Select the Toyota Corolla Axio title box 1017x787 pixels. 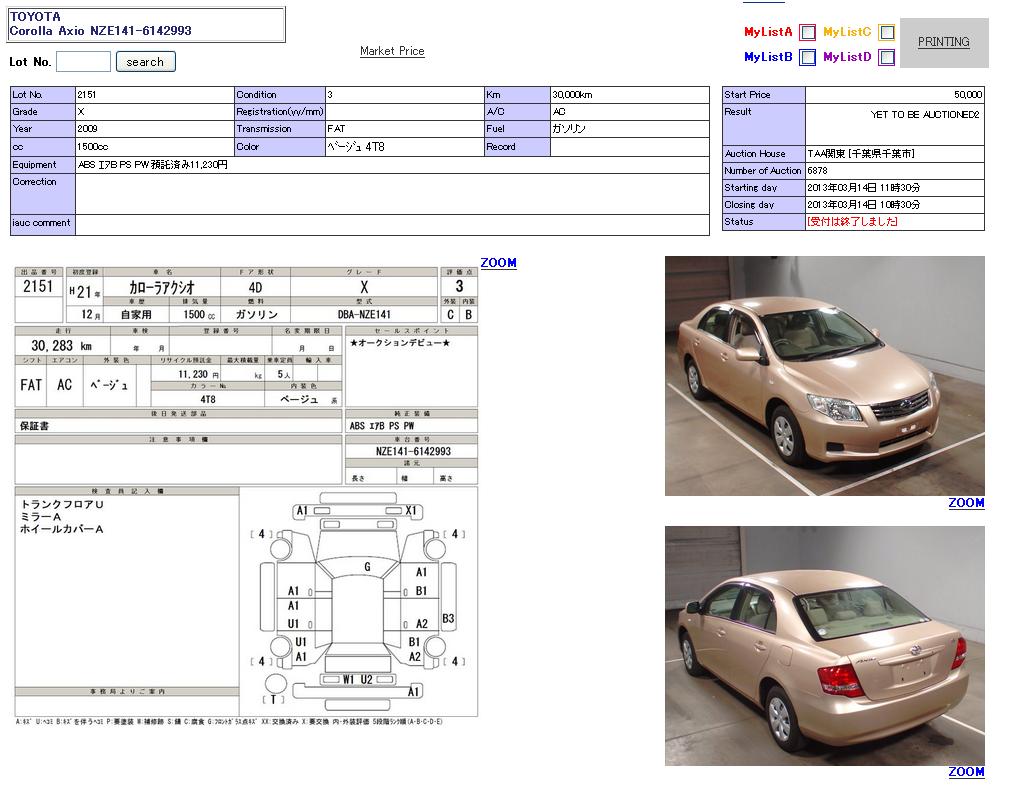point(146,24)
